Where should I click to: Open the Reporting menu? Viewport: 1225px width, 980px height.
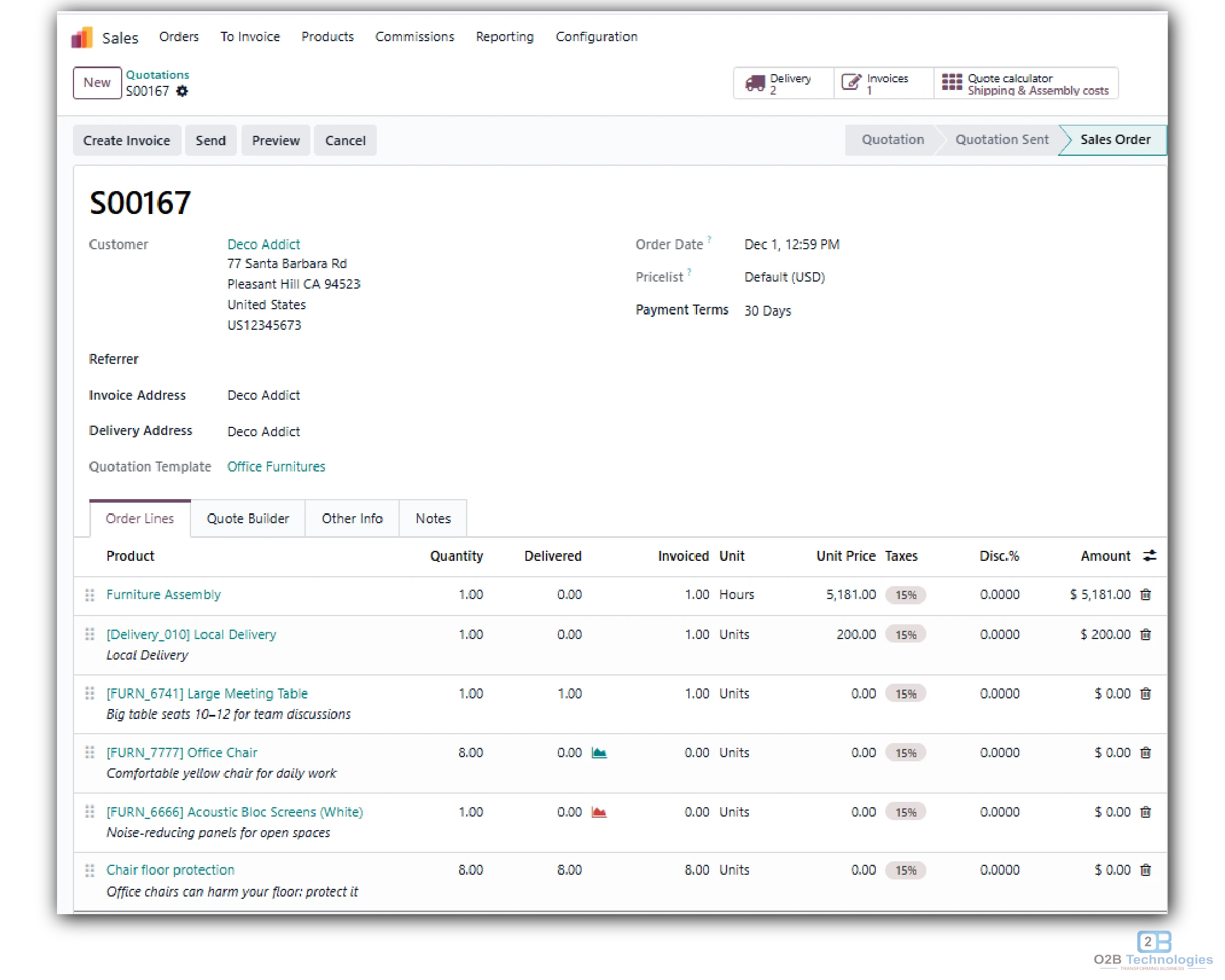click(504, 36)
